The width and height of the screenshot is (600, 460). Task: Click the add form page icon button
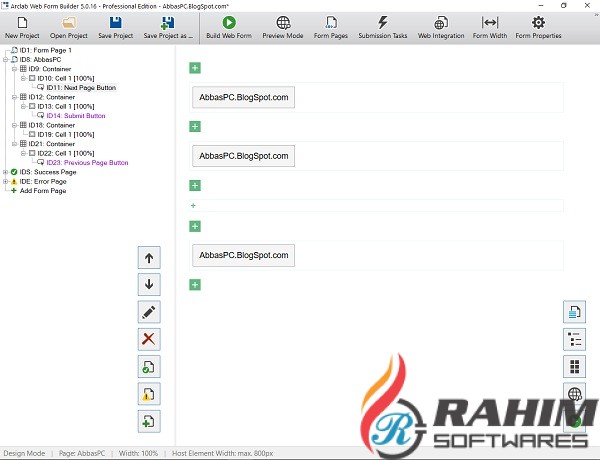click(149, 421)
